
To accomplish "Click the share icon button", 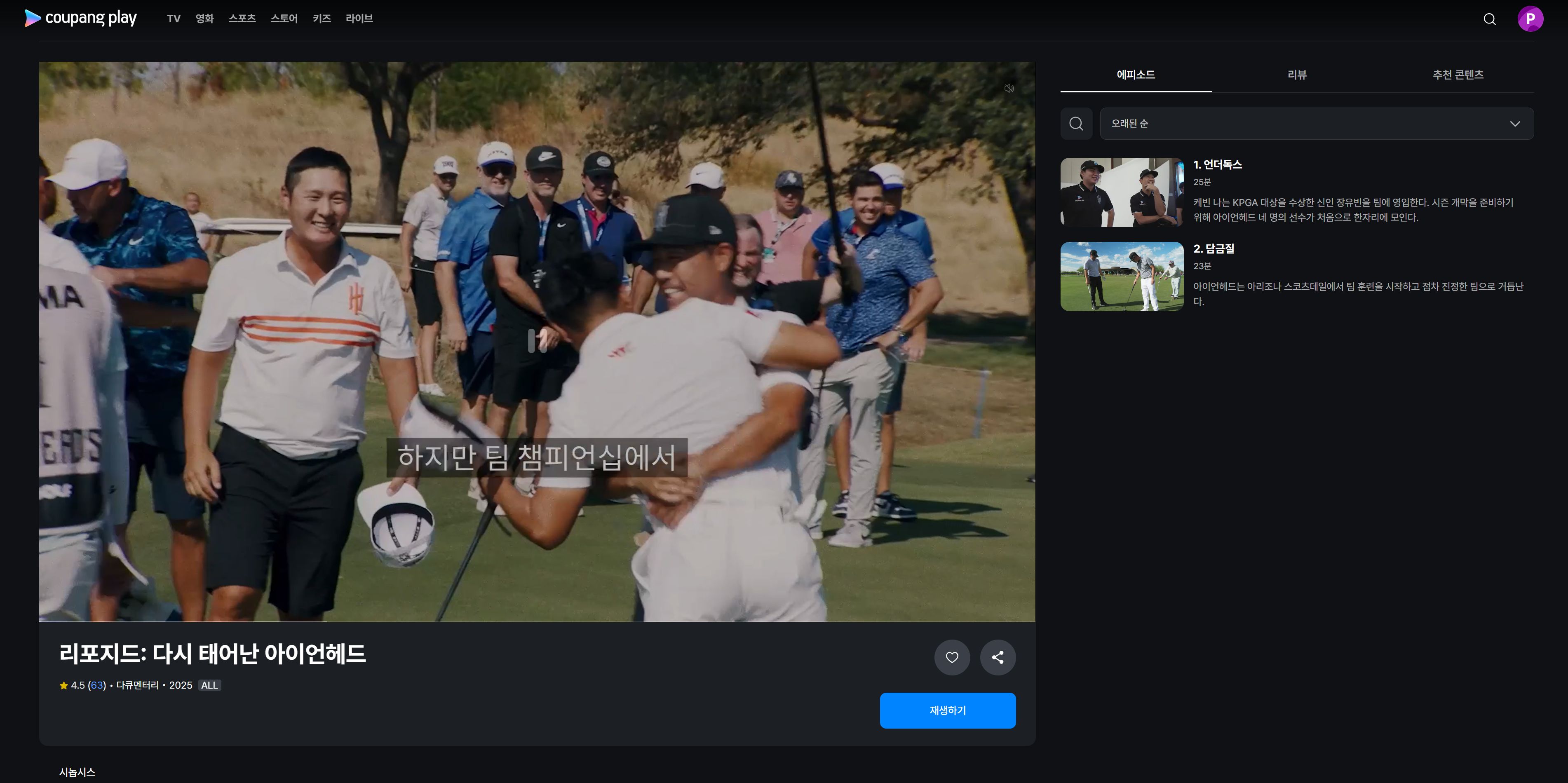I will [998, 657].
